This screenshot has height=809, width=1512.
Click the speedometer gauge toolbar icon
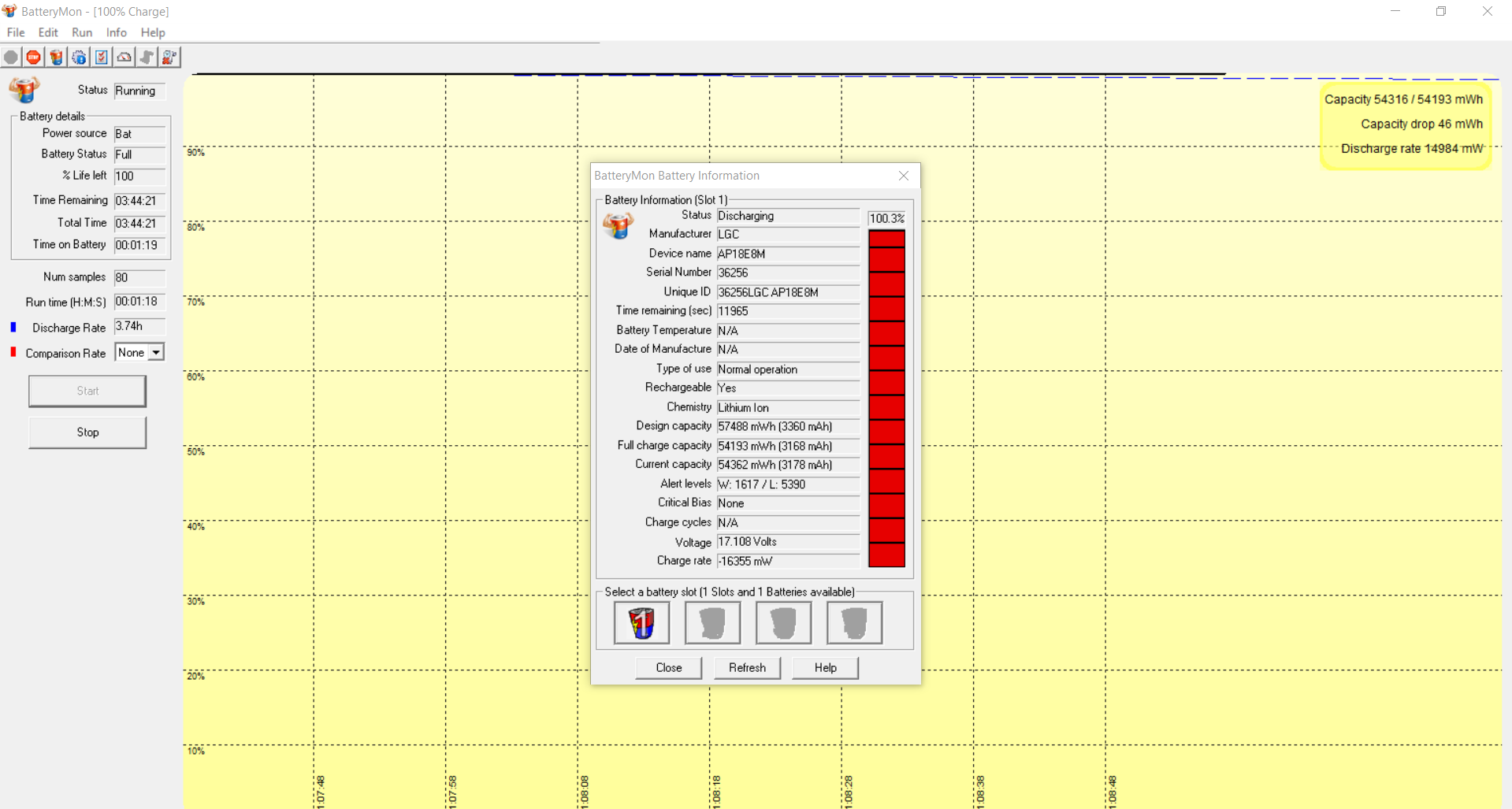click(124, 57)
